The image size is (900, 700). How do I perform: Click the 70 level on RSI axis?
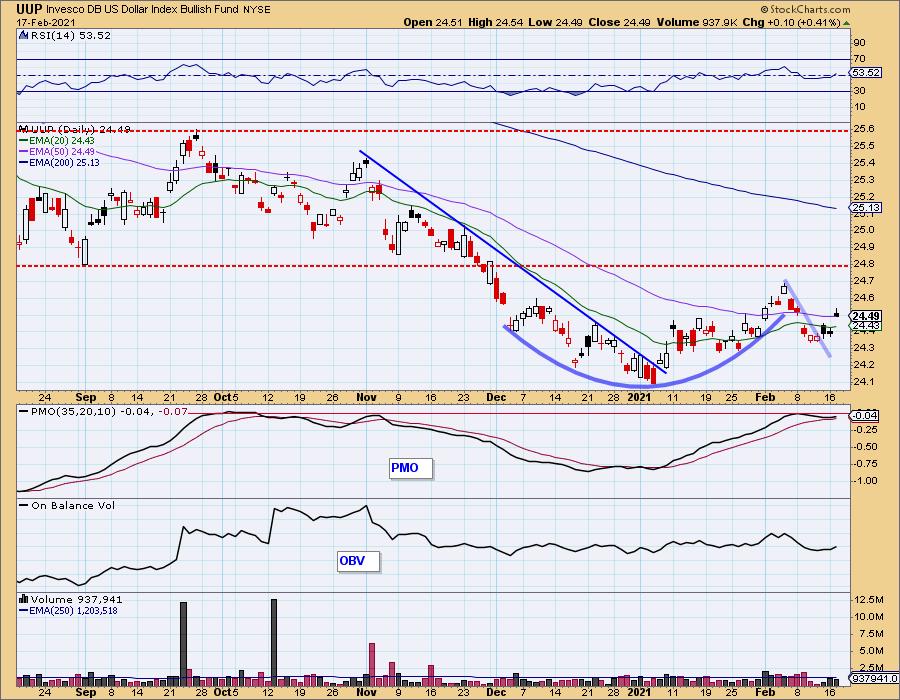pos(859,59)
